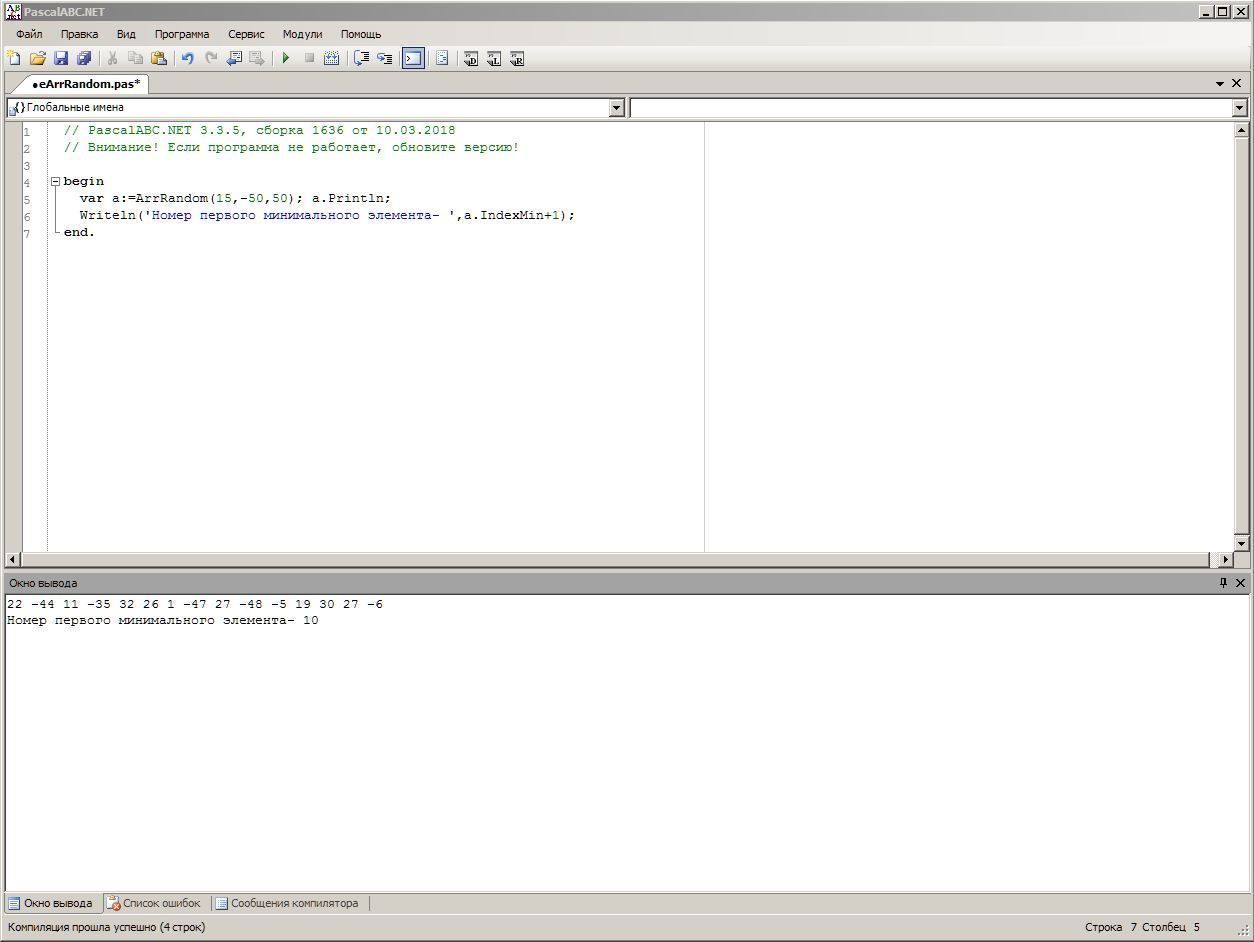
Task: Click the New file icon
Action: [14, 59]
